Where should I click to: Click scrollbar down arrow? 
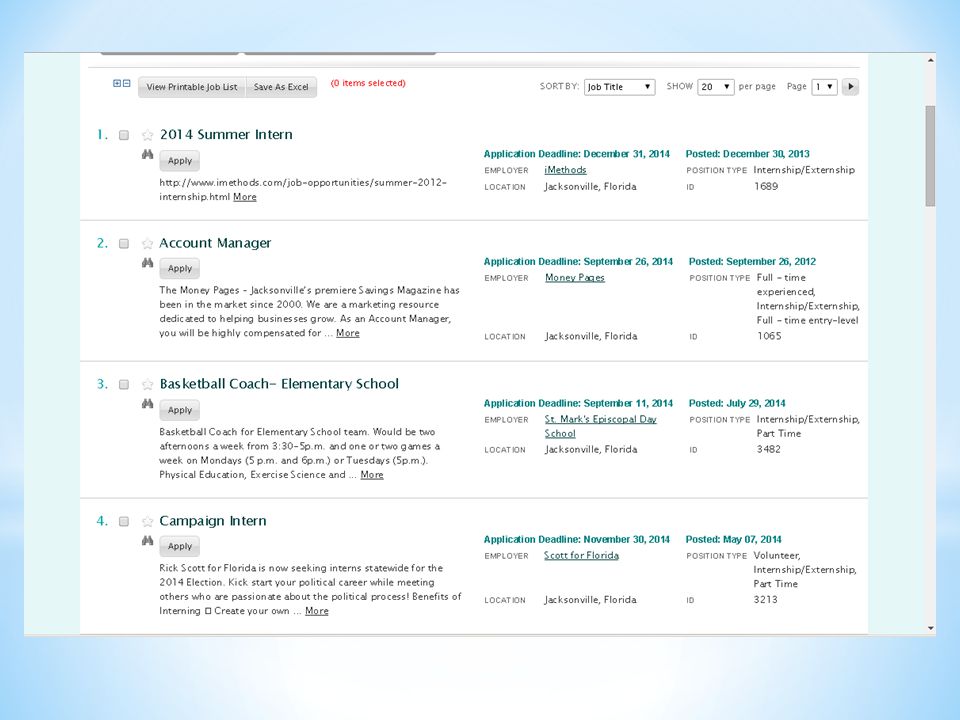point(931,628)
